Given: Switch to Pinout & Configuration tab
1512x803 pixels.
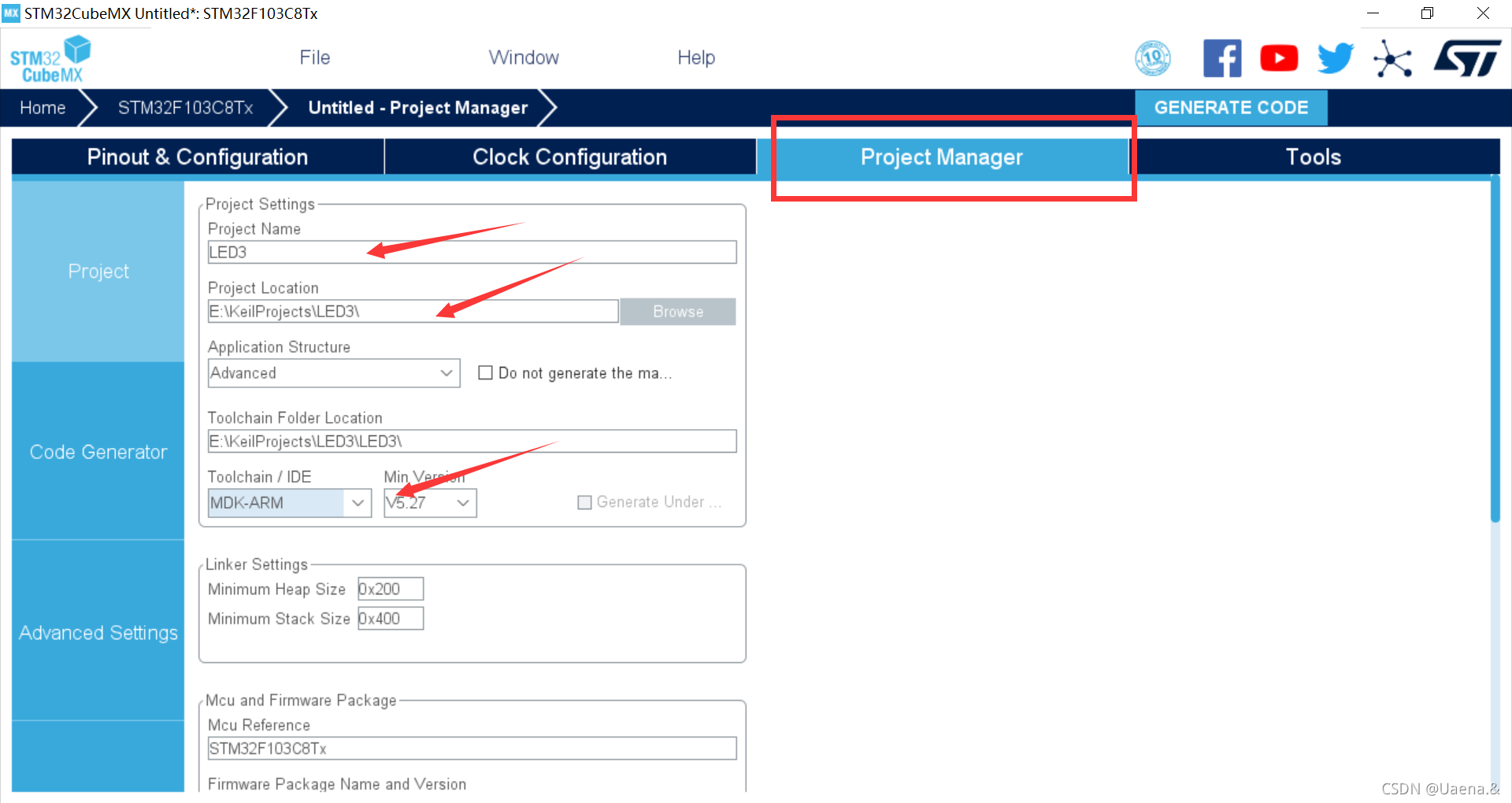Looking at the screenshot, I should tap(198, 157).
